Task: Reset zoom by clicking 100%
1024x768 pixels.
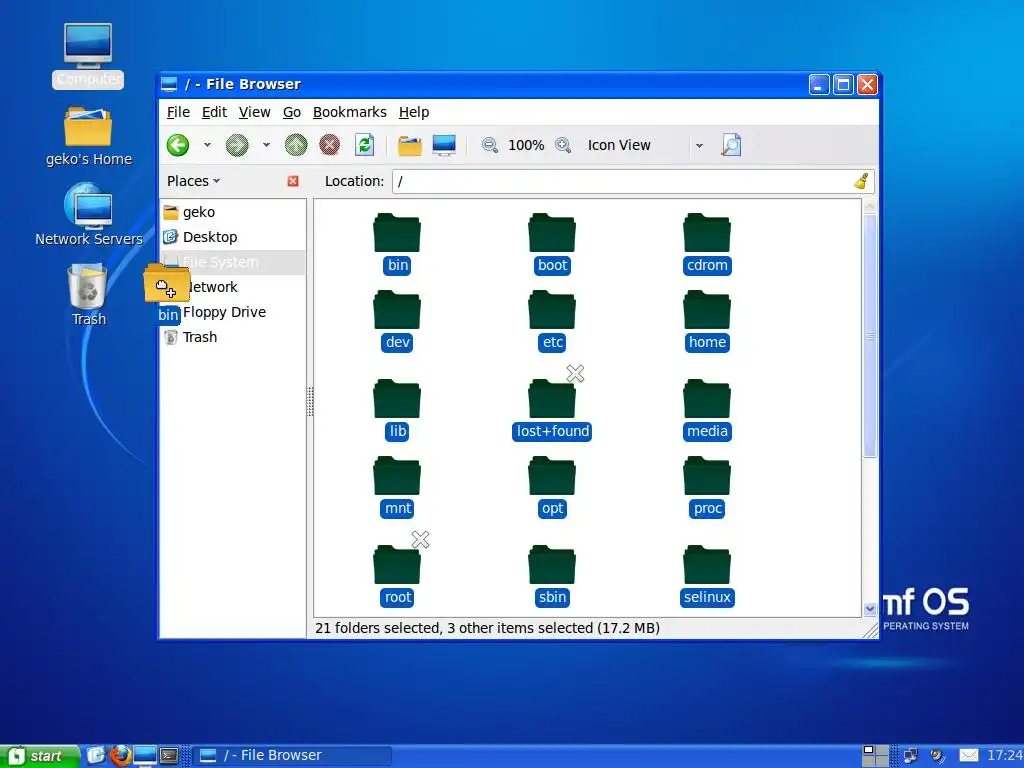Action: pyautogui.click(x=526, y=145)
